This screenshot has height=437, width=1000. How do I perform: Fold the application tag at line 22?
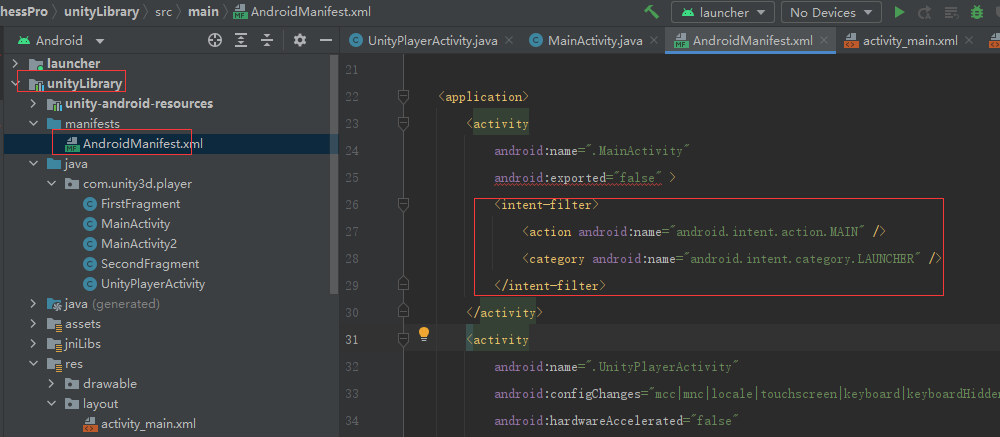coord(402,96)
